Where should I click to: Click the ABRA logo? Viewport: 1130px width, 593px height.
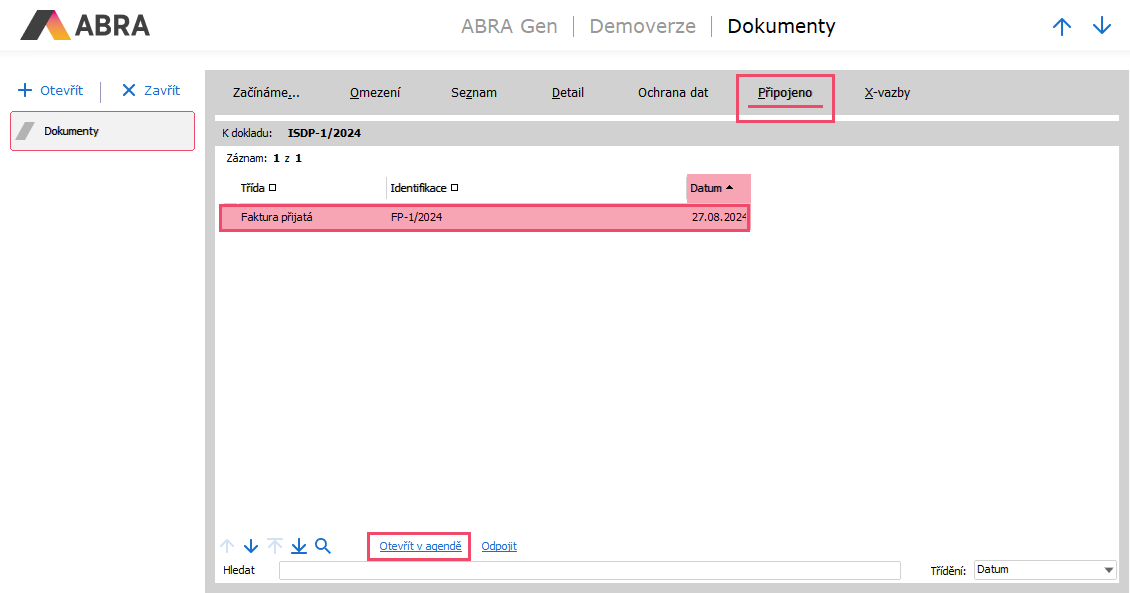[85, 25]
